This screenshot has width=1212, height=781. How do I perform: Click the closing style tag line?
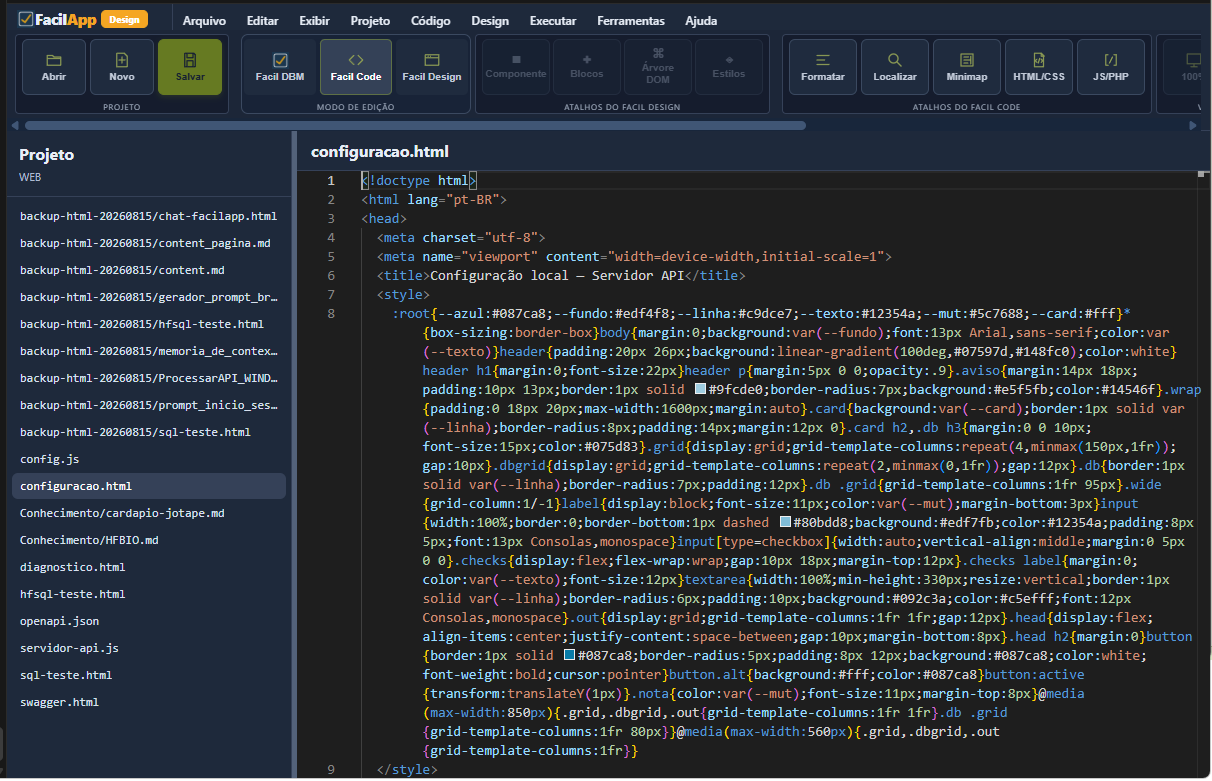[x=407, y=770]
